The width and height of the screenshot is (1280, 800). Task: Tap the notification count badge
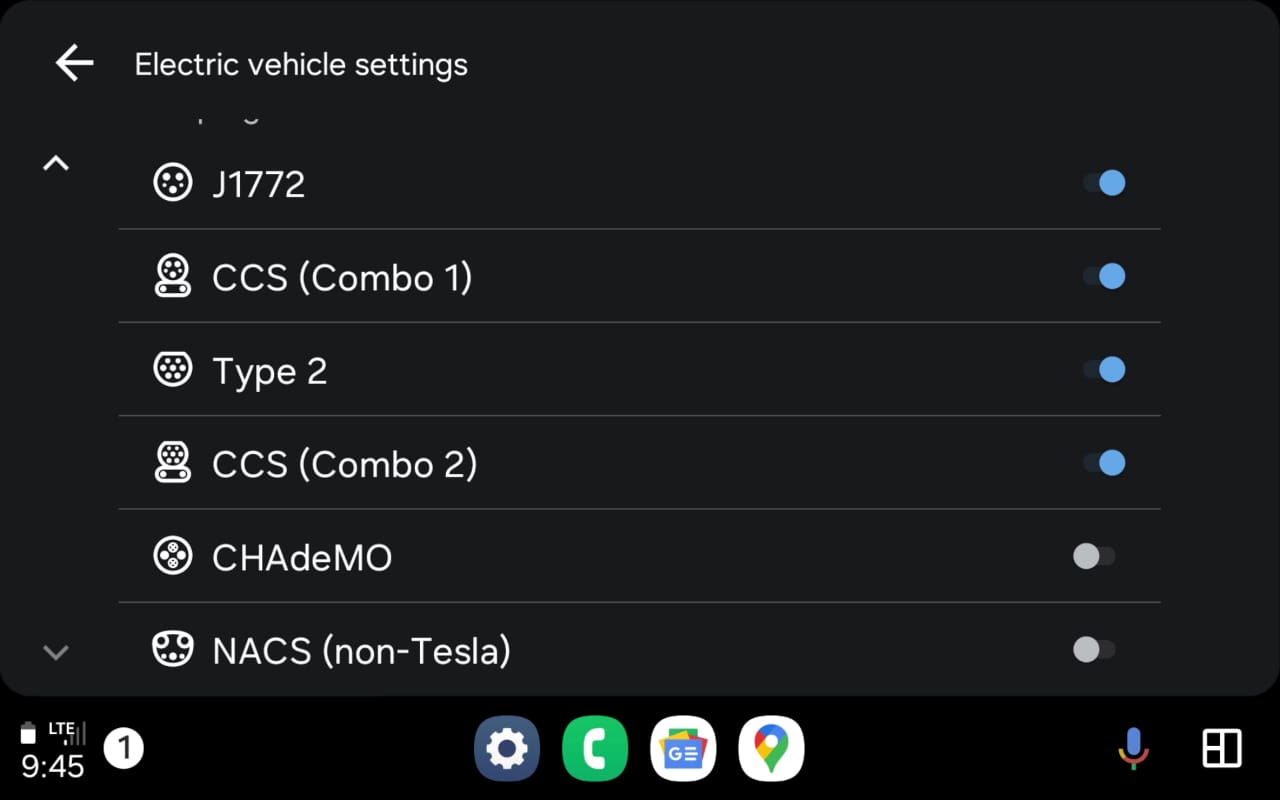tap(124, 747)
